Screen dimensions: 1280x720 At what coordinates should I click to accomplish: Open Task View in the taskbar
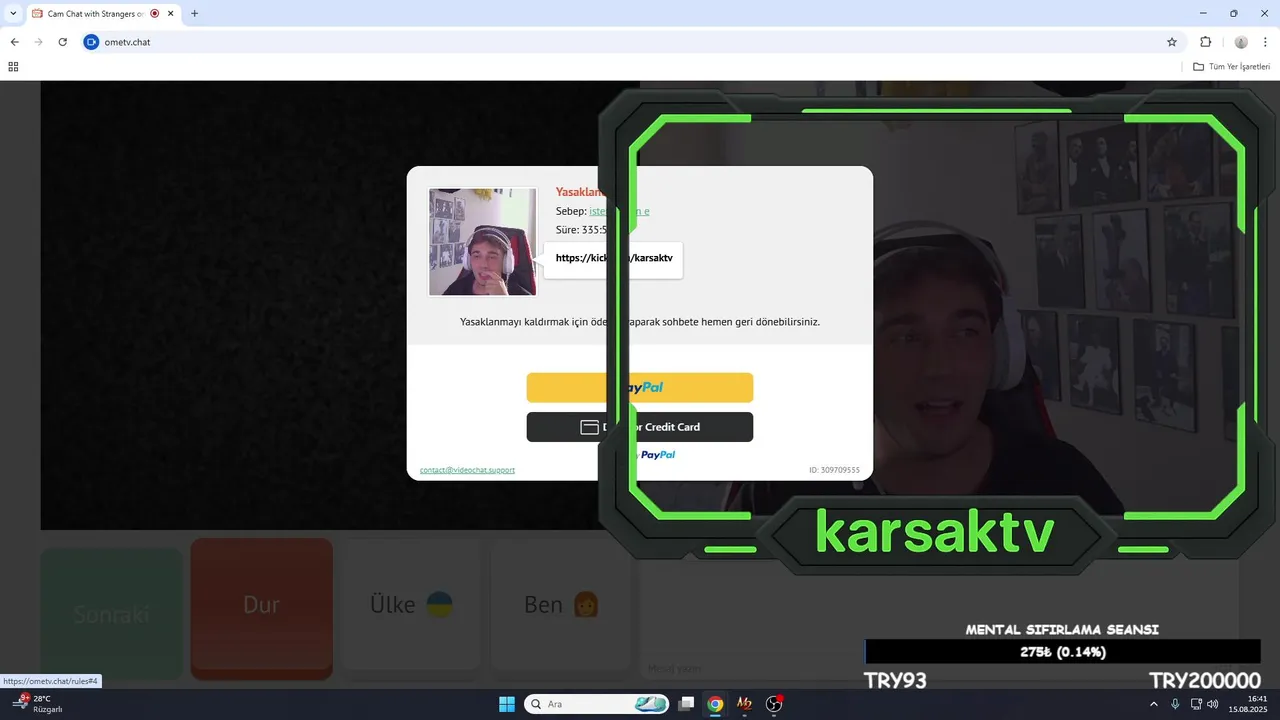[686, 704]
